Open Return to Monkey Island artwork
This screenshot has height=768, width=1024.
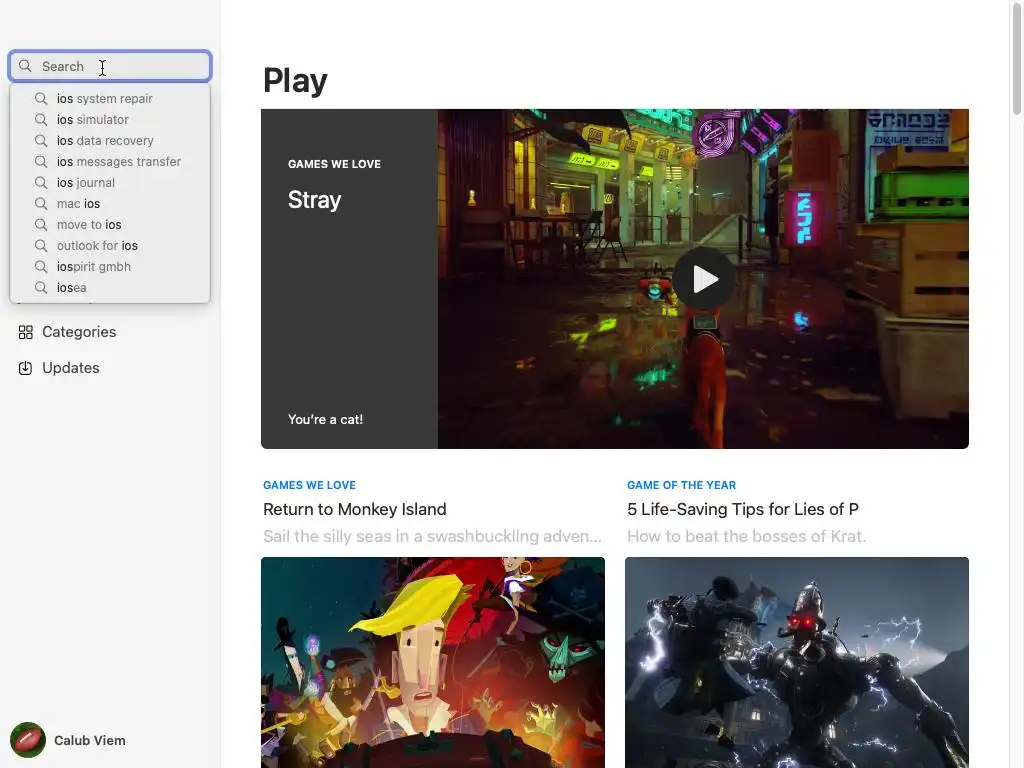coord(433,662)
